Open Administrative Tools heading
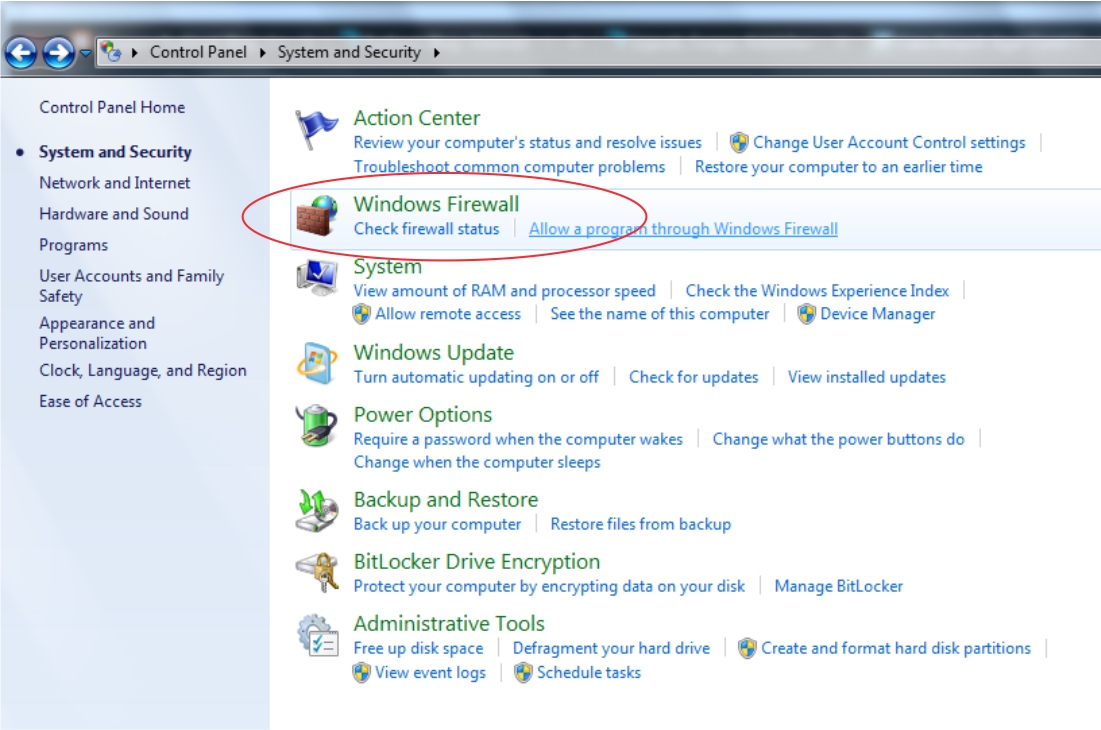The width and height of the screenshot is (1101, 730). (x=449, y=623)
